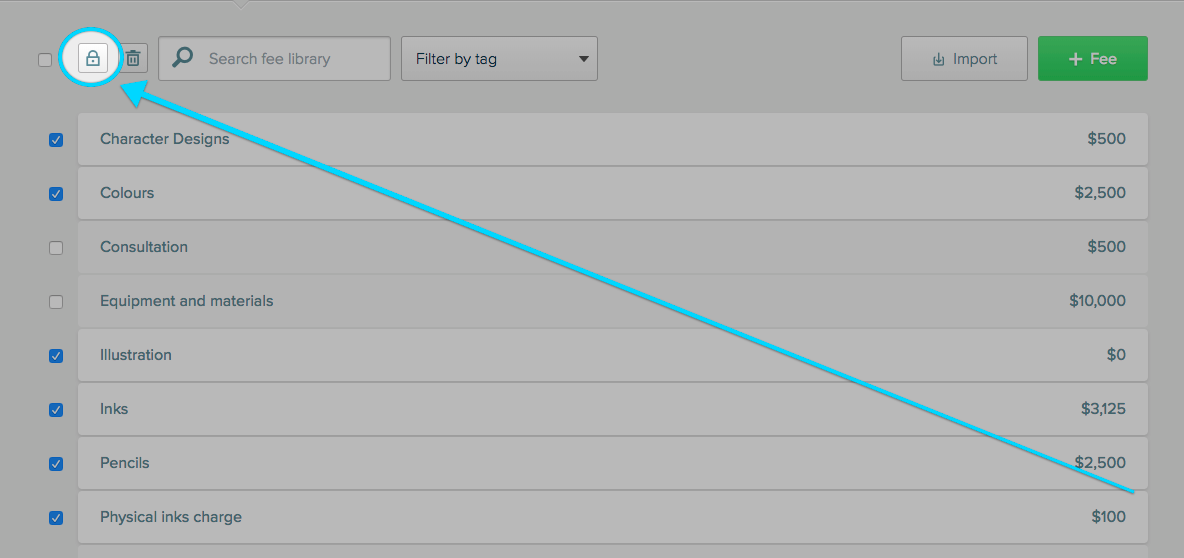Select the Illustration fee row

(612, 355)
